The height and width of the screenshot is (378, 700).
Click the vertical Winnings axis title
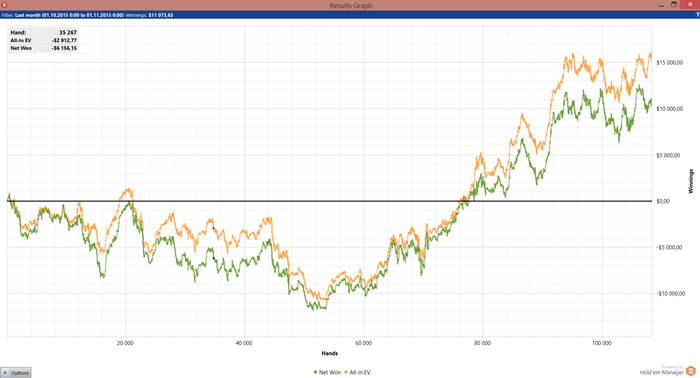691,181
